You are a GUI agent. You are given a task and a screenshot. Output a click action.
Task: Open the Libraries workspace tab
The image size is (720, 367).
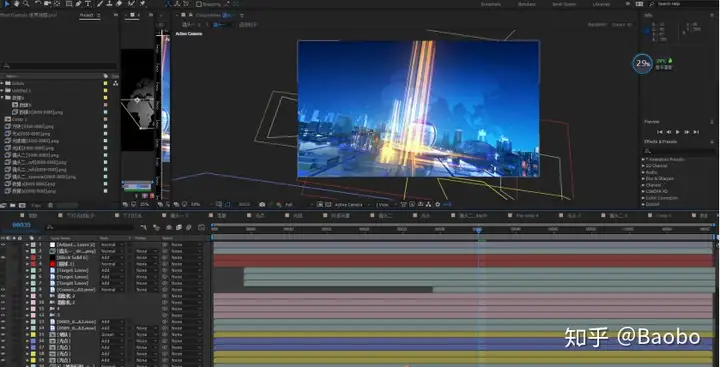click(601, 4)
